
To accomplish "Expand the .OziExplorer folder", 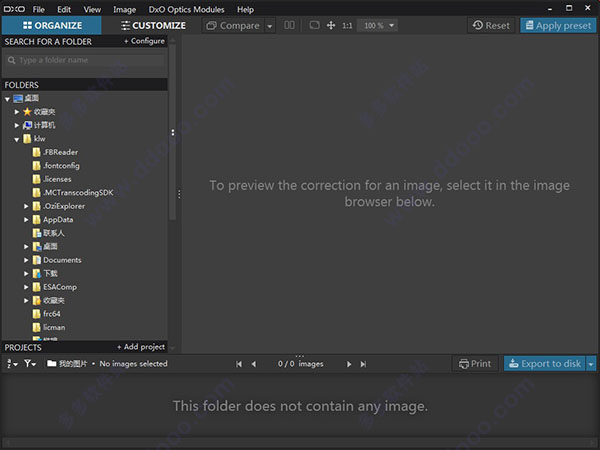I will pyautogui.click(x=26, y=206).
